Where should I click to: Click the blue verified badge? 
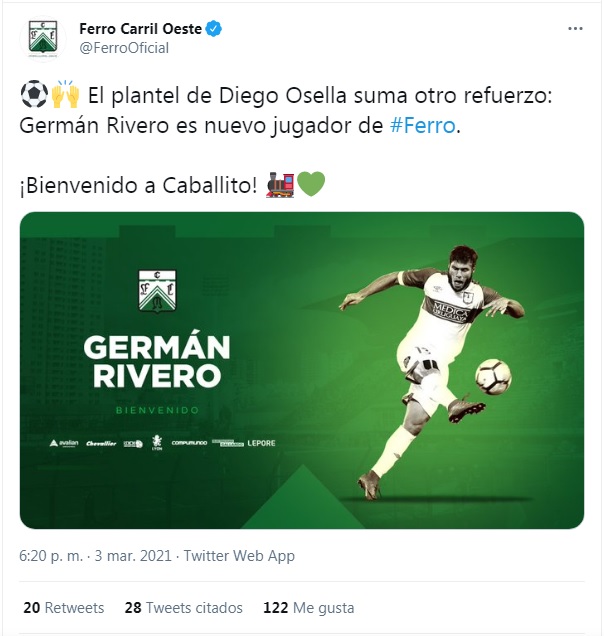(x=214, y=29)
